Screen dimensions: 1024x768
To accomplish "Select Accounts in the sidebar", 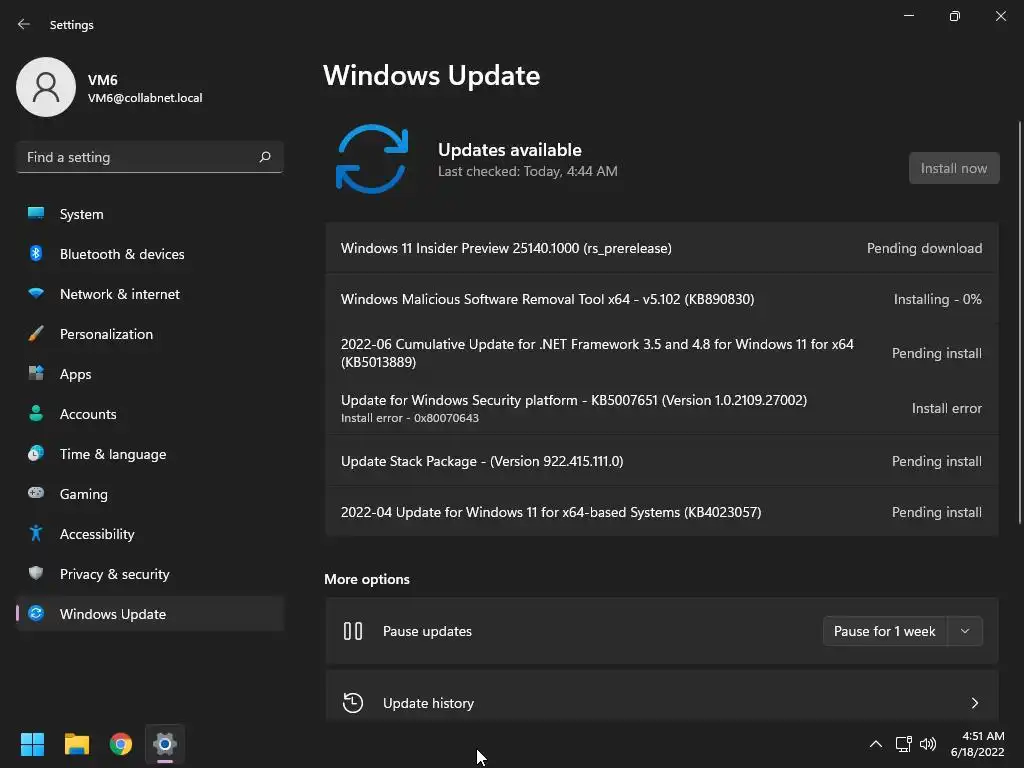I will point(150,414).
